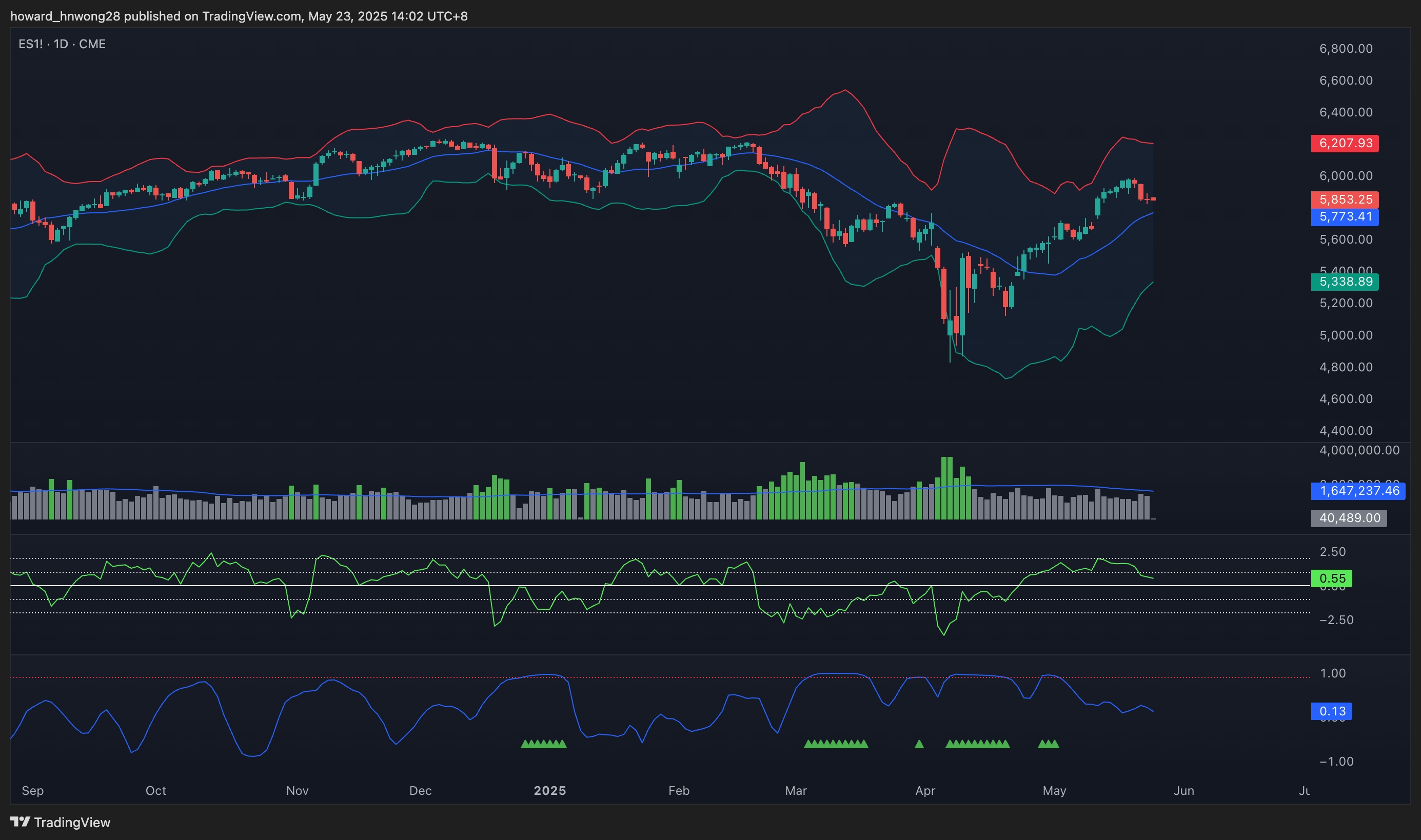The image size is (1421, 840).
Task: Select the blue 5,773.41 basis price label
Action: click(x=1345, y=217)
